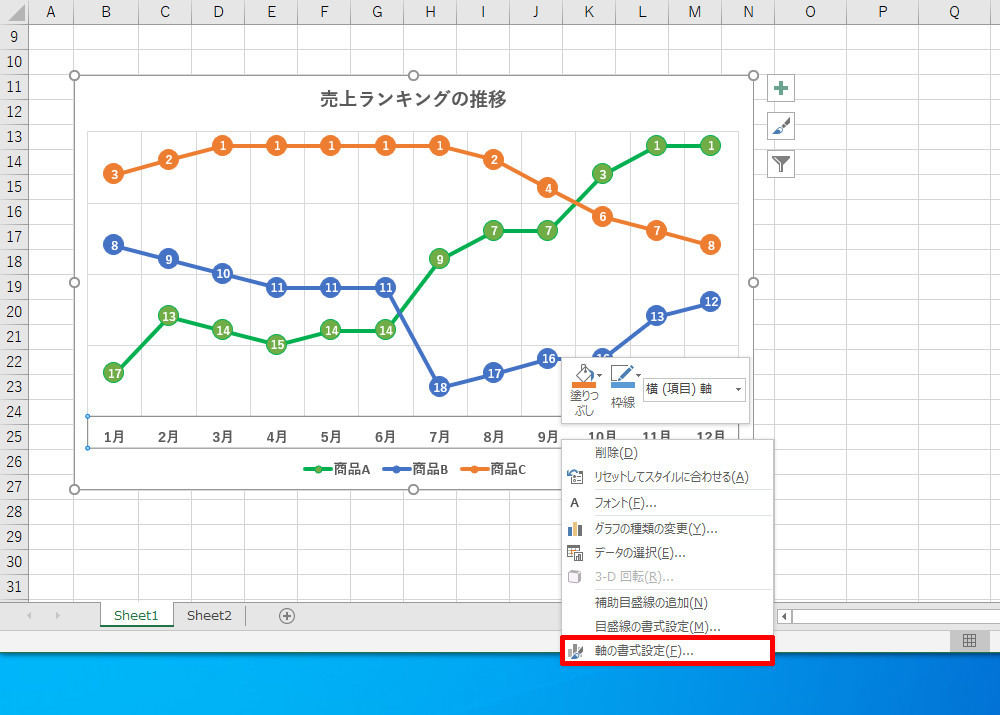Image resolution: width=1000 pixels, height=715 pixels.
Task: Click the chart's left-middle resize handle
Action: [x=74, y=283]
